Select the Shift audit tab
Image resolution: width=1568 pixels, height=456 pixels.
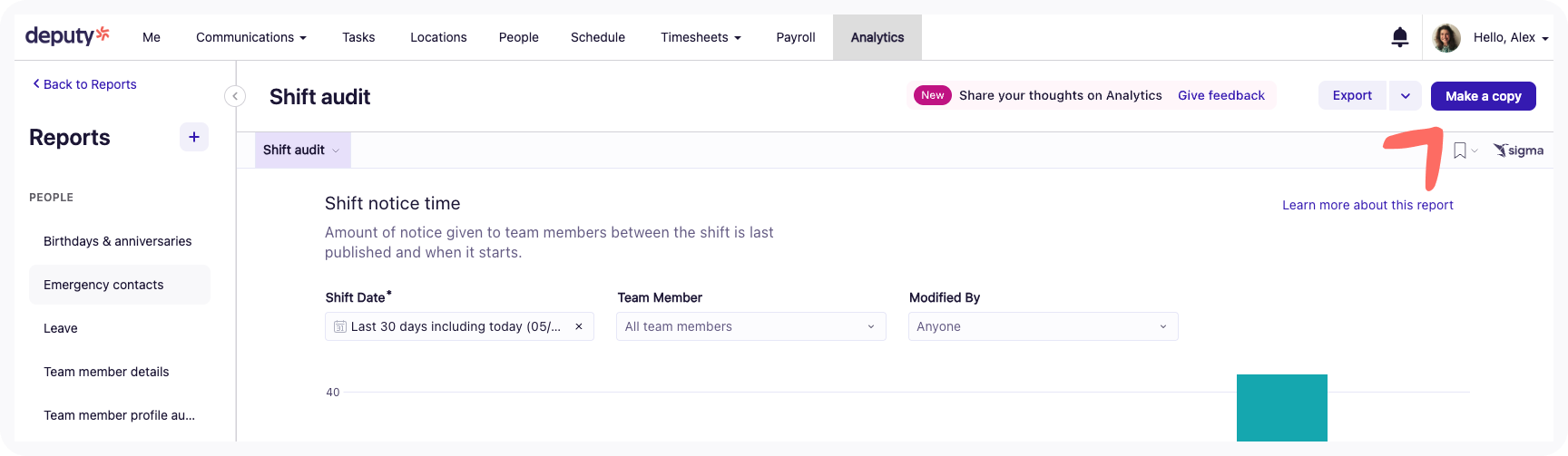[x=301, y=150]
